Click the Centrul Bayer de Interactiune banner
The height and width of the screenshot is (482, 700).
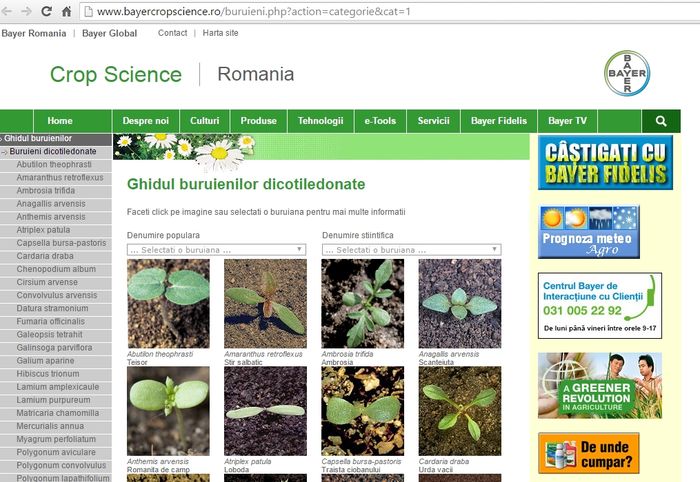[600, 306]
